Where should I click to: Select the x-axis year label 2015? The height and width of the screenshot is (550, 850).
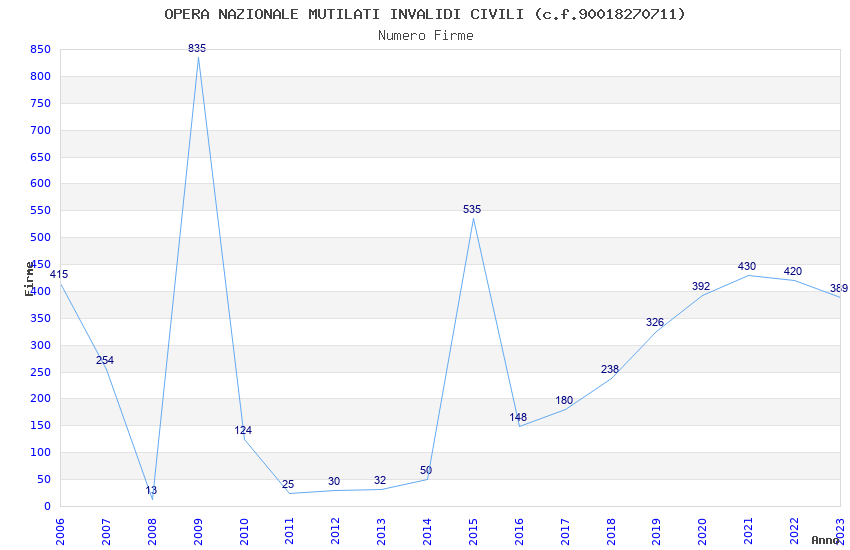coord(473,532)
